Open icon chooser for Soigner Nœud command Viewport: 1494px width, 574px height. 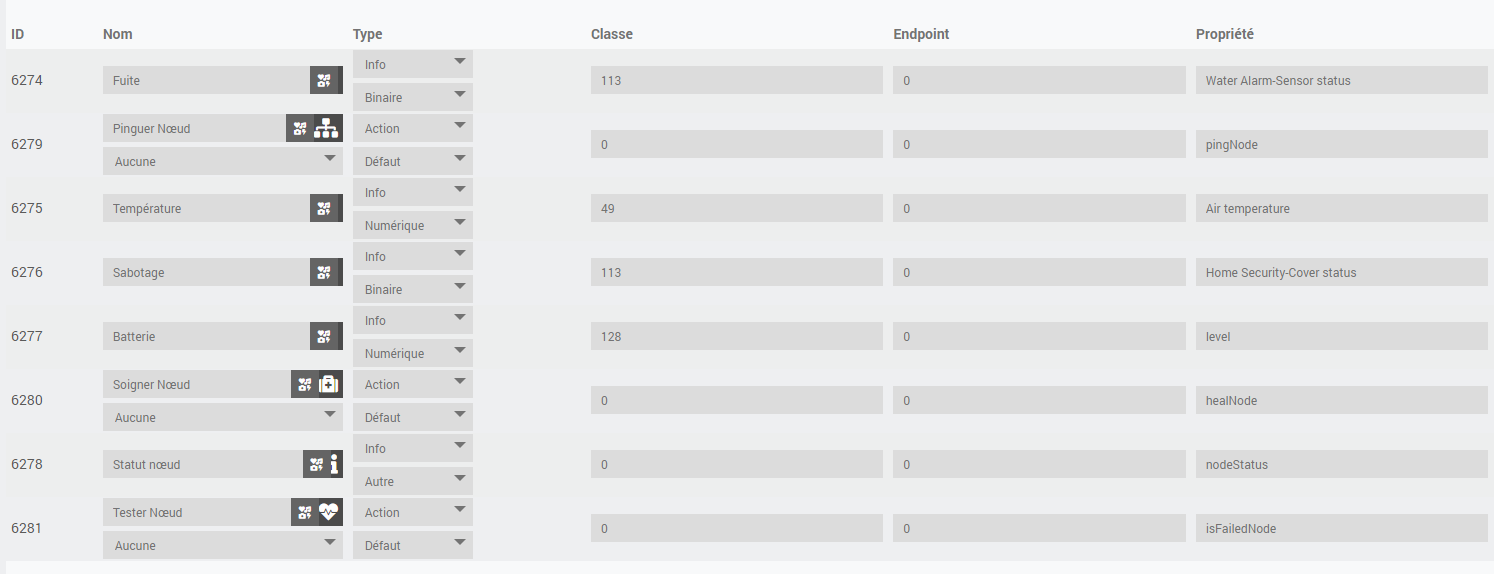click(x=304, y=384)
